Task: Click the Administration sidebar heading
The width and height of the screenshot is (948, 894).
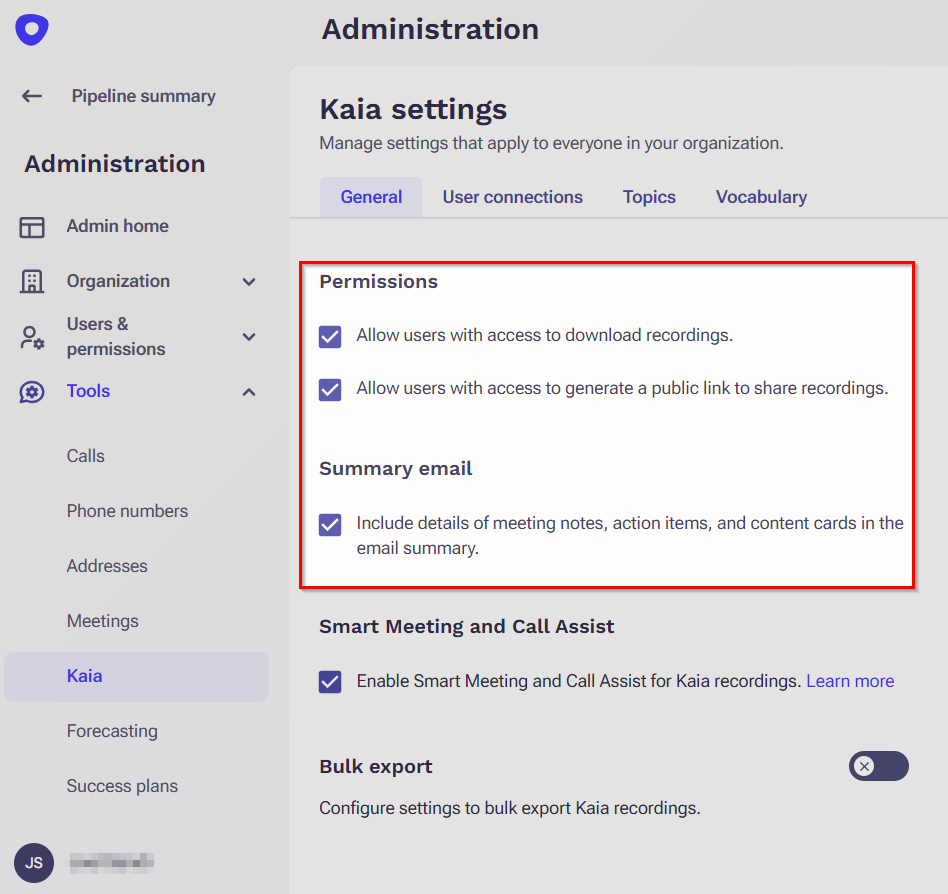Action: (x=115, y=164)
